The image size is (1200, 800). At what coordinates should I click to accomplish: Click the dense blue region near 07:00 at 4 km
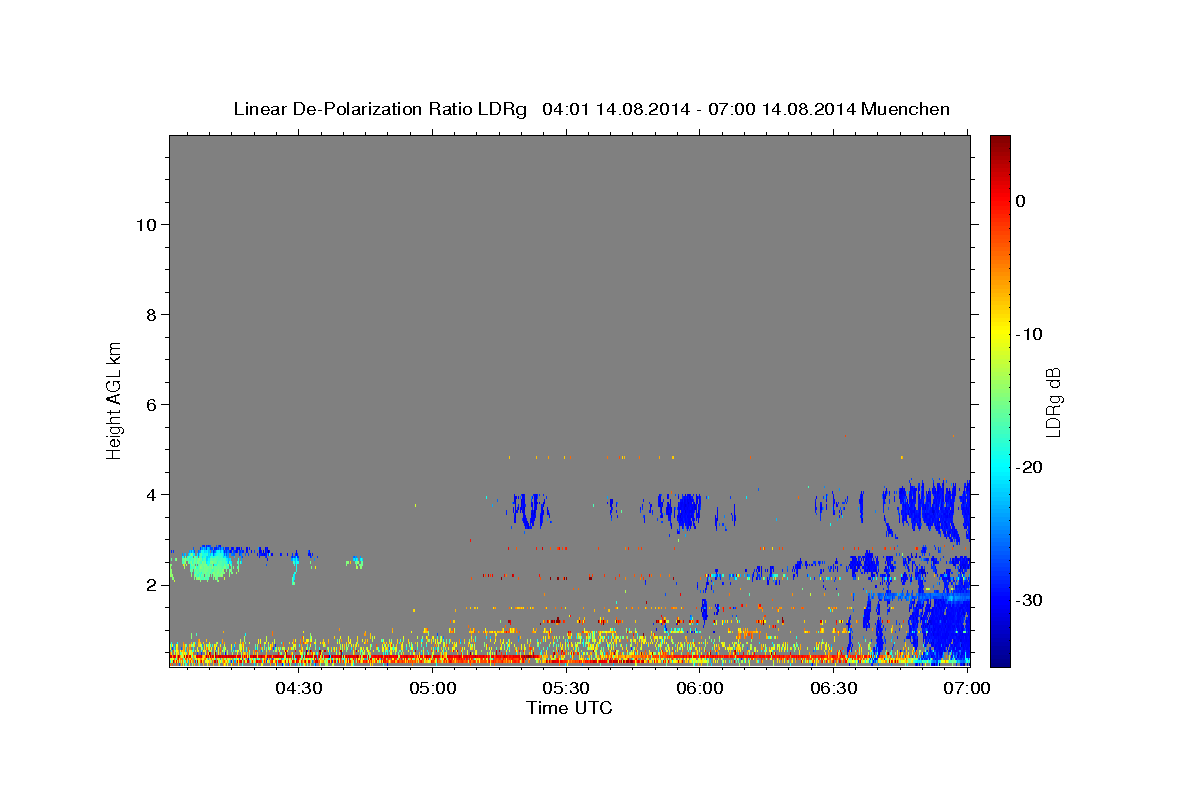click(x=935, y=508)
